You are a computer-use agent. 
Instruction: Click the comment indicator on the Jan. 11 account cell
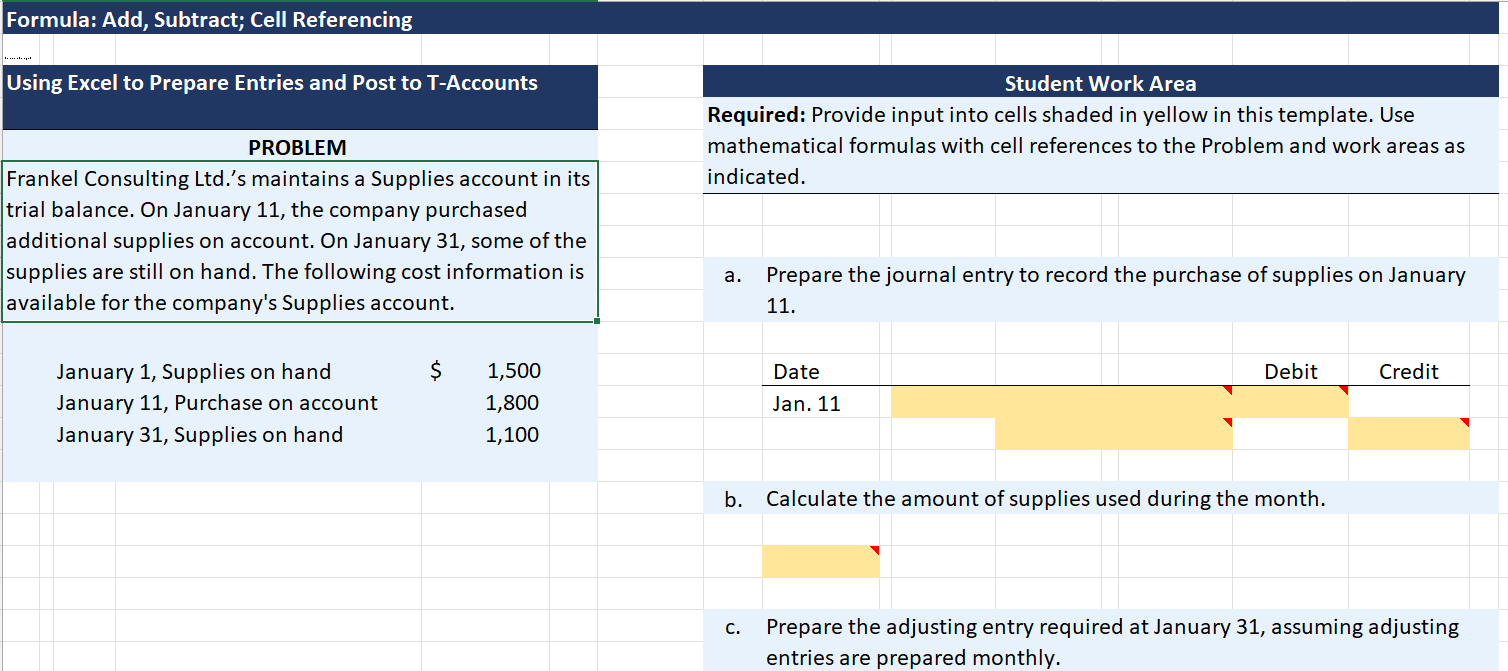pyautogui.click(x=1226, y=392)
